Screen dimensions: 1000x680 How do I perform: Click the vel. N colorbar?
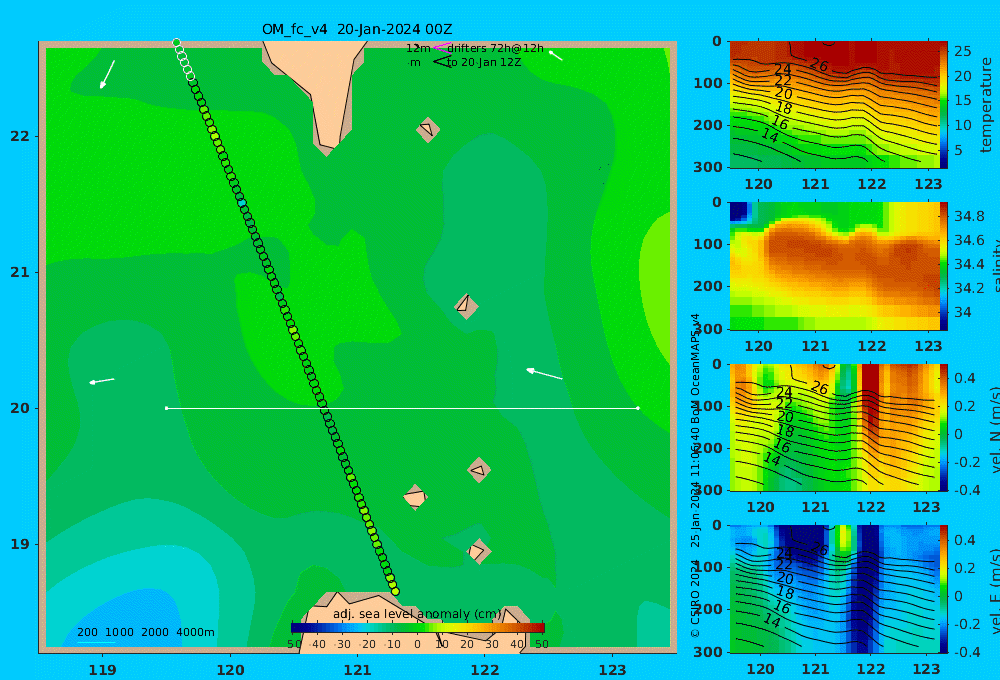coord(944,427)
